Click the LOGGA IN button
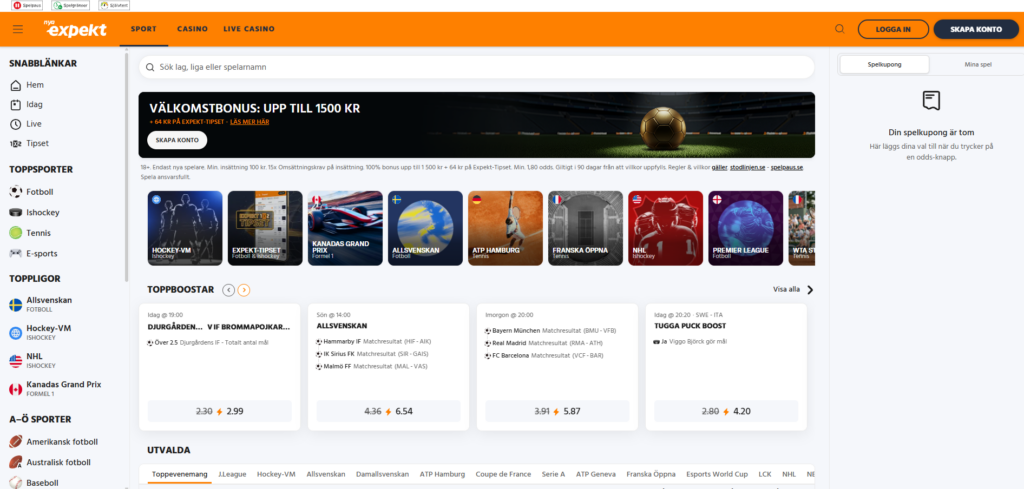Viewport: 1024px width, 489px height. click(x=893, y=29)
